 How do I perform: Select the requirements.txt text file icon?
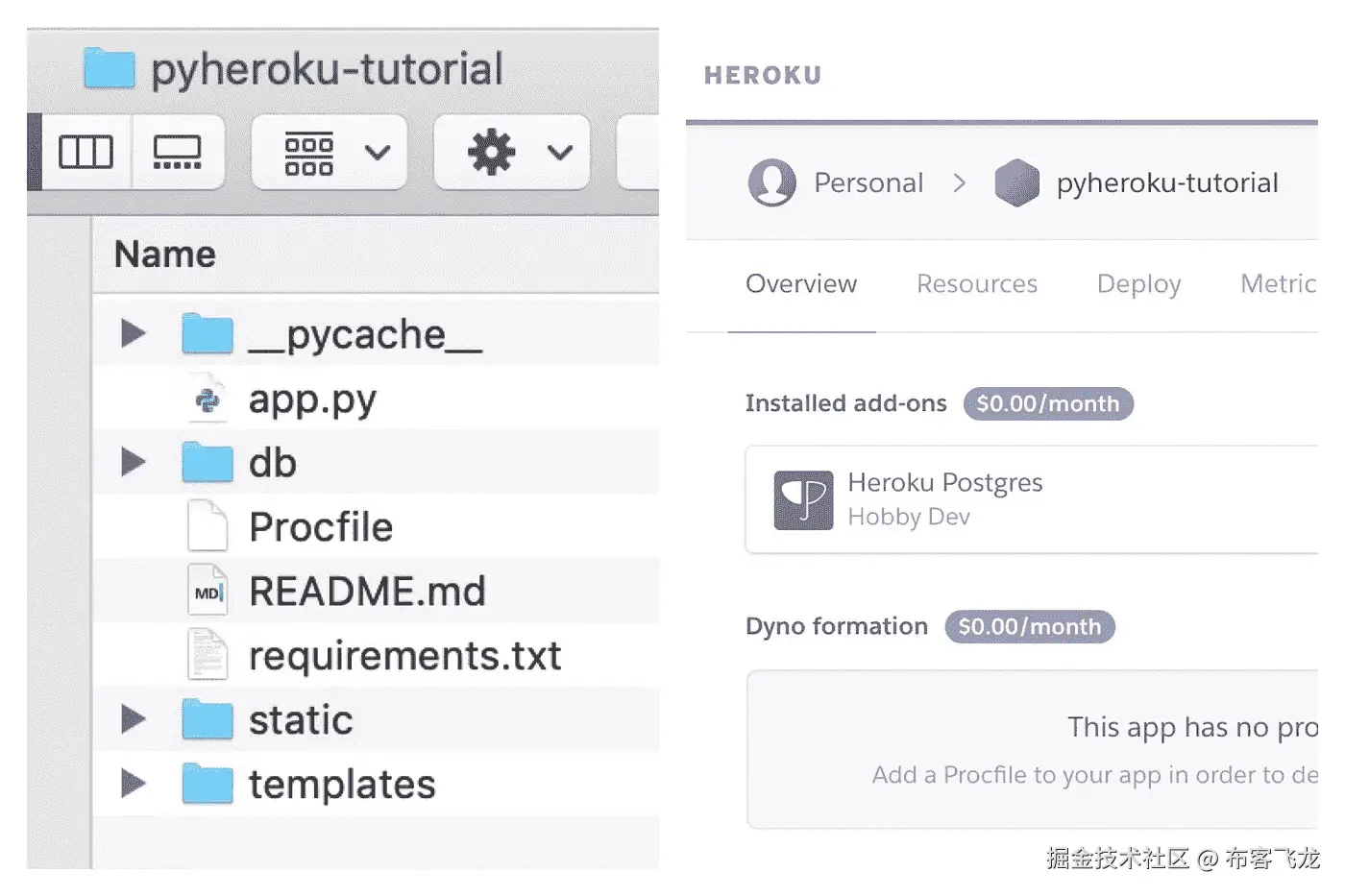tap(208, 655)
